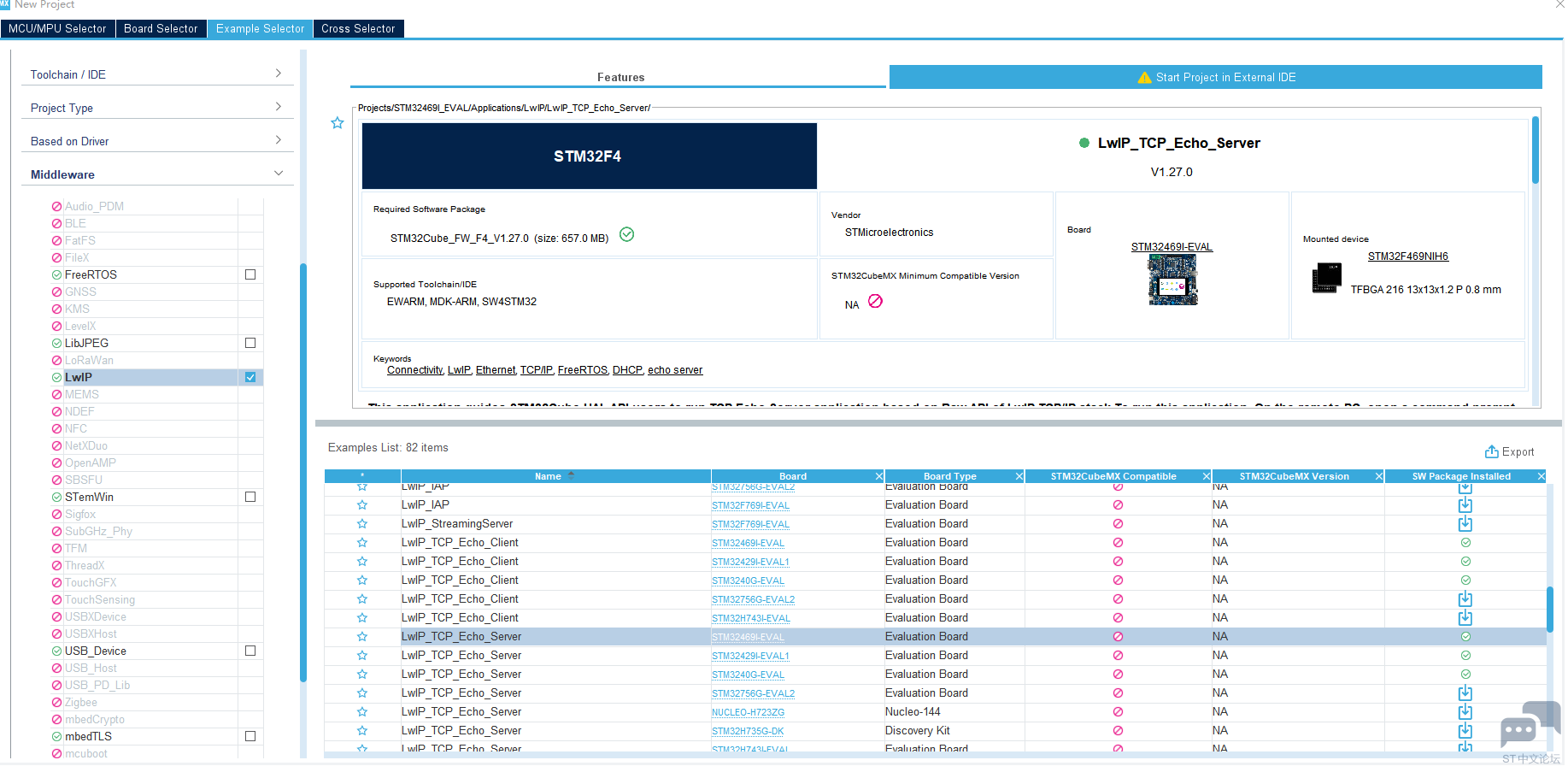This screenshot has width=1568, height=772.
Task: Open STM32469I-EVAL board link in details
Action: tap(1172, 247)
